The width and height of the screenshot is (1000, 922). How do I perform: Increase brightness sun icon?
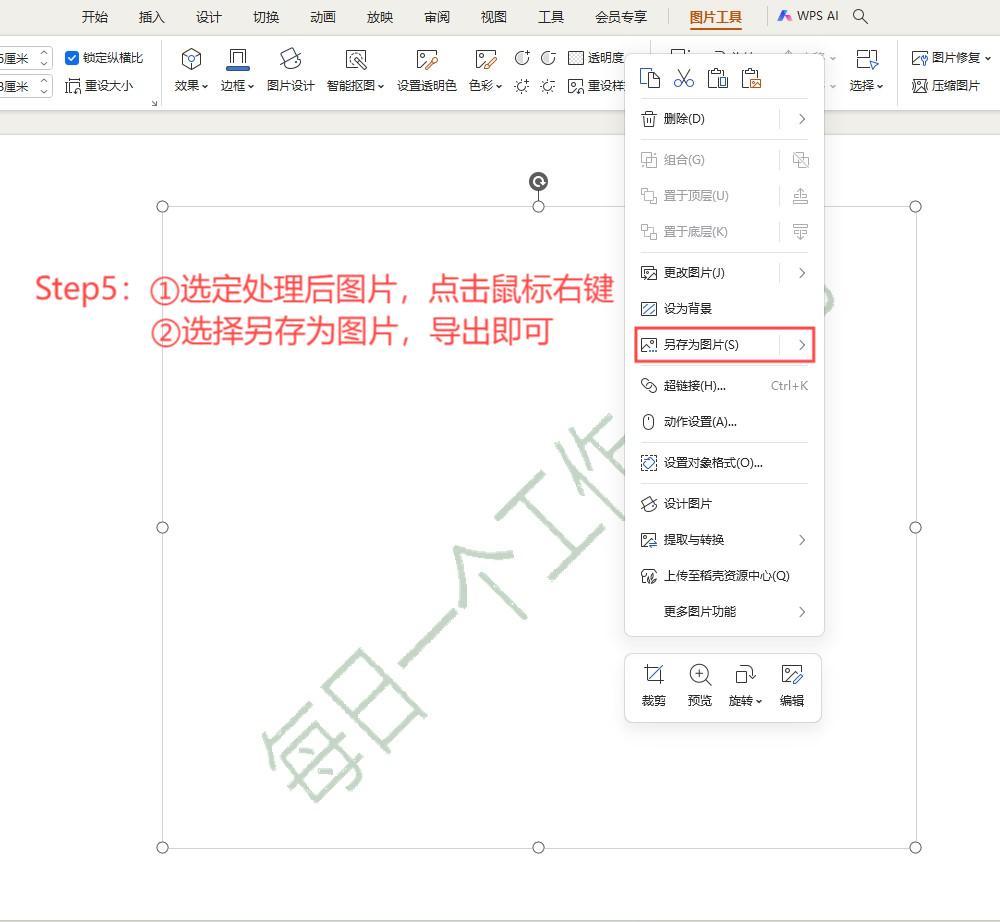tap(522, 86)
